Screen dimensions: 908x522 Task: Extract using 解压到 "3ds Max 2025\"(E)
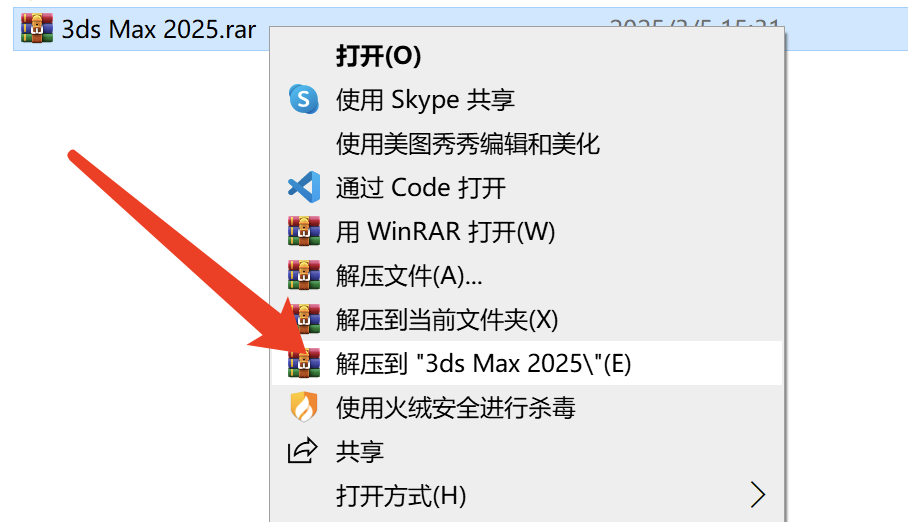pos(484,364)
